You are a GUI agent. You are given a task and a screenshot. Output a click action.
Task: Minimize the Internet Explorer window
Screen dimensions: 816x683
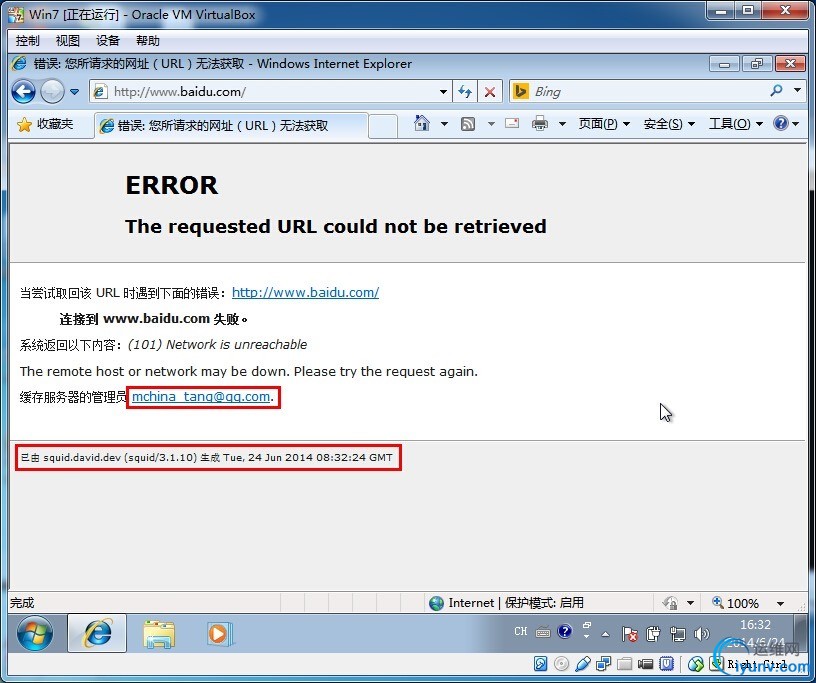pos(724,64)
